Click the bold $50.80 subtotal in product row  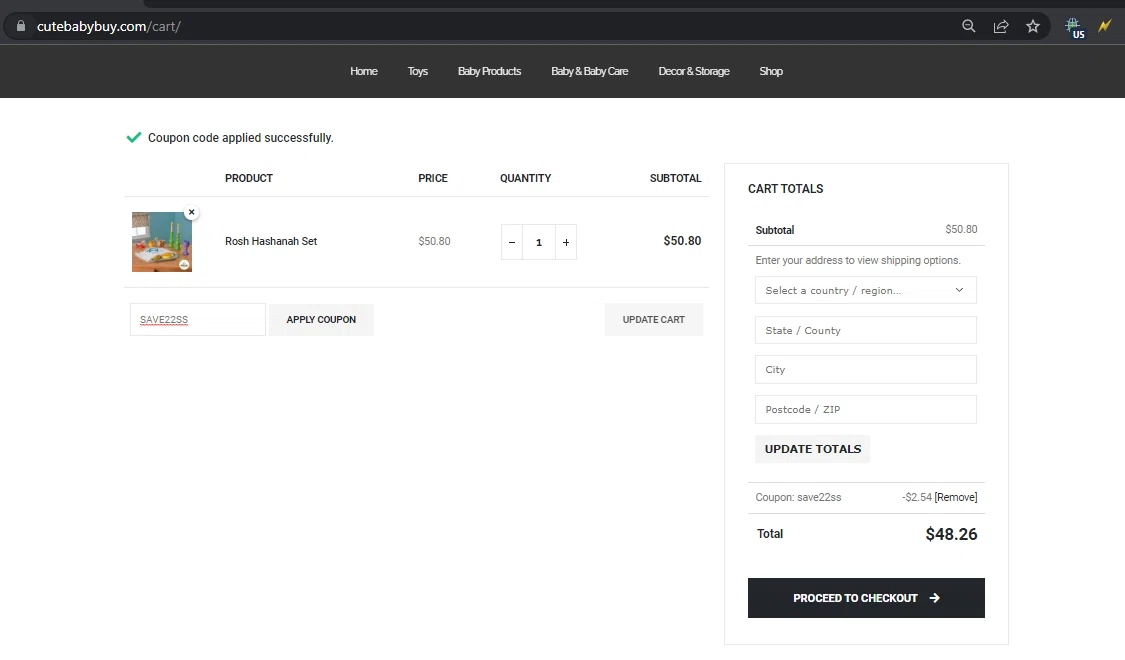(x=682, y=241)
